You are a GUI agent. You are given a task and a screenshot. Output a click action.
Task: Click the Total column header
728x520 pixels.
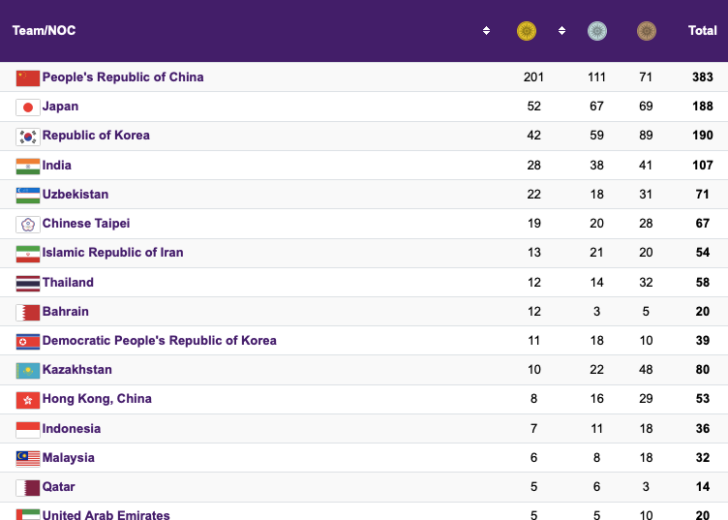click(702, 31)
